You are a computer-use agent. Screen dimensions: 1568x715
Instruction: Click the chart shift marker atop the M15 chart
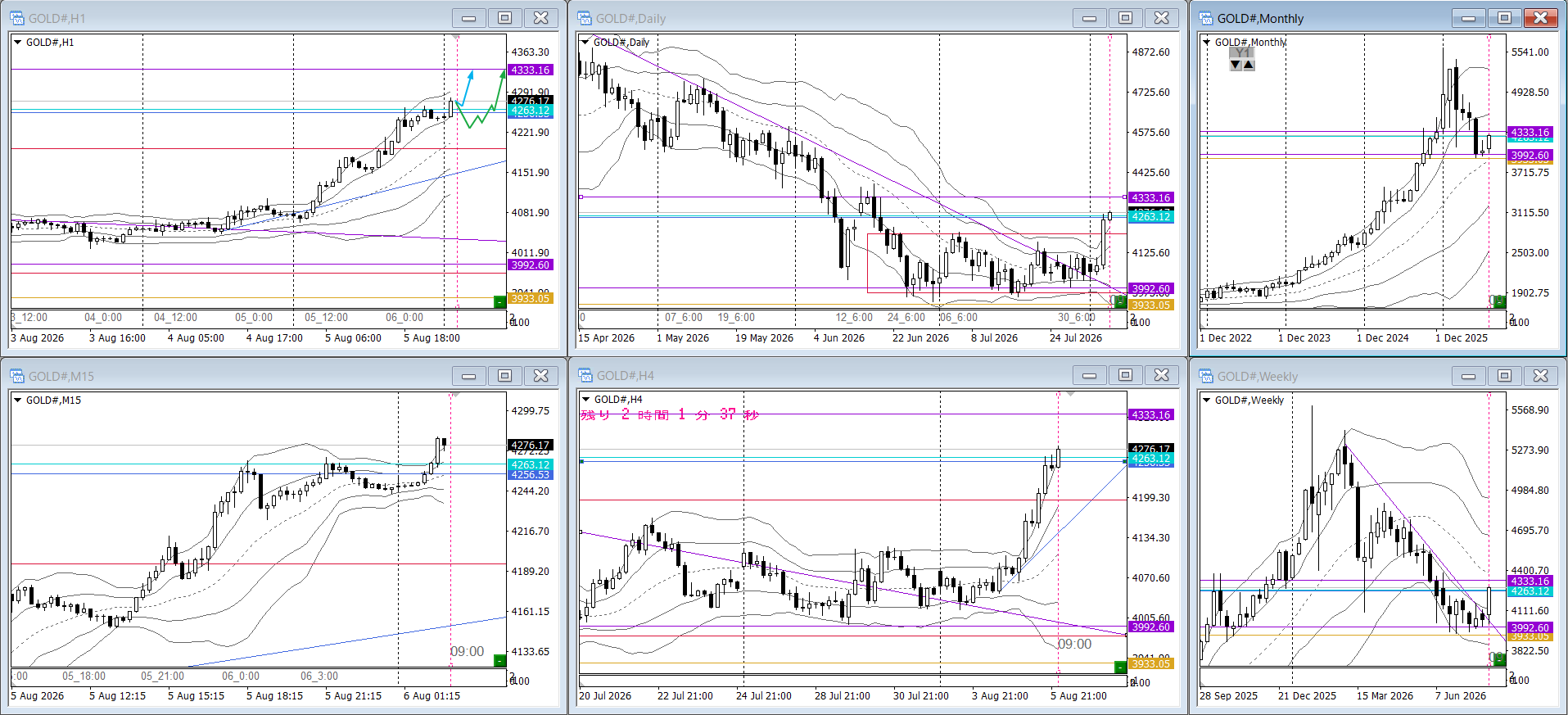(x=456, y=395)
